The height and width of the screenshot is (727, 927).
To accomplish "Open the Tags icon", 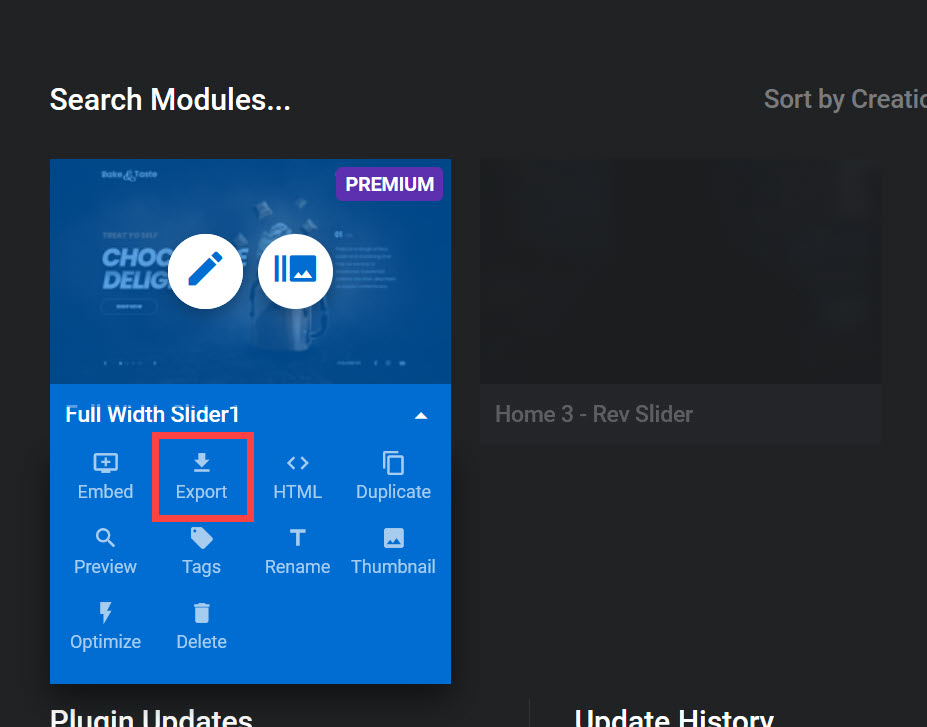I will [x=202, y=538].
